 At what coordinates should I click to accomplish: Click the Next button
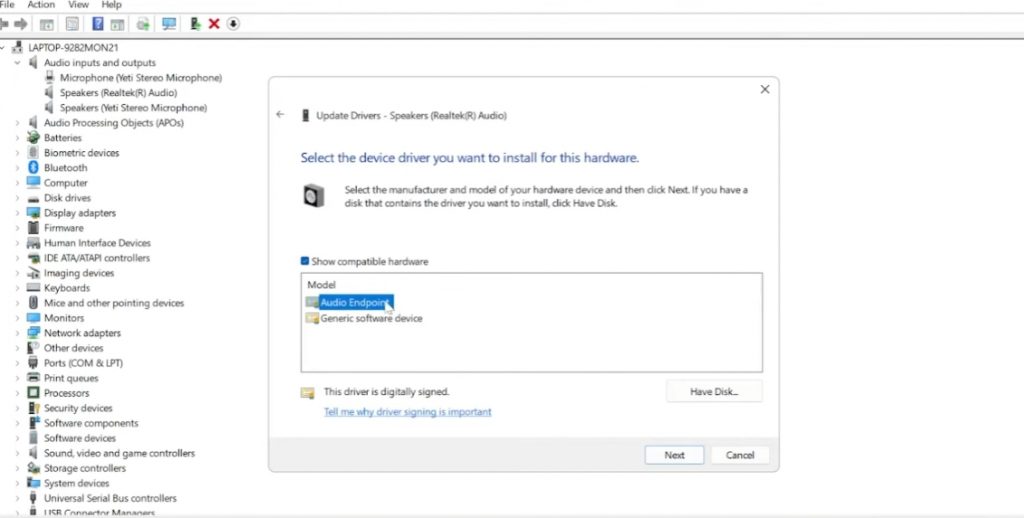point(674,455)
